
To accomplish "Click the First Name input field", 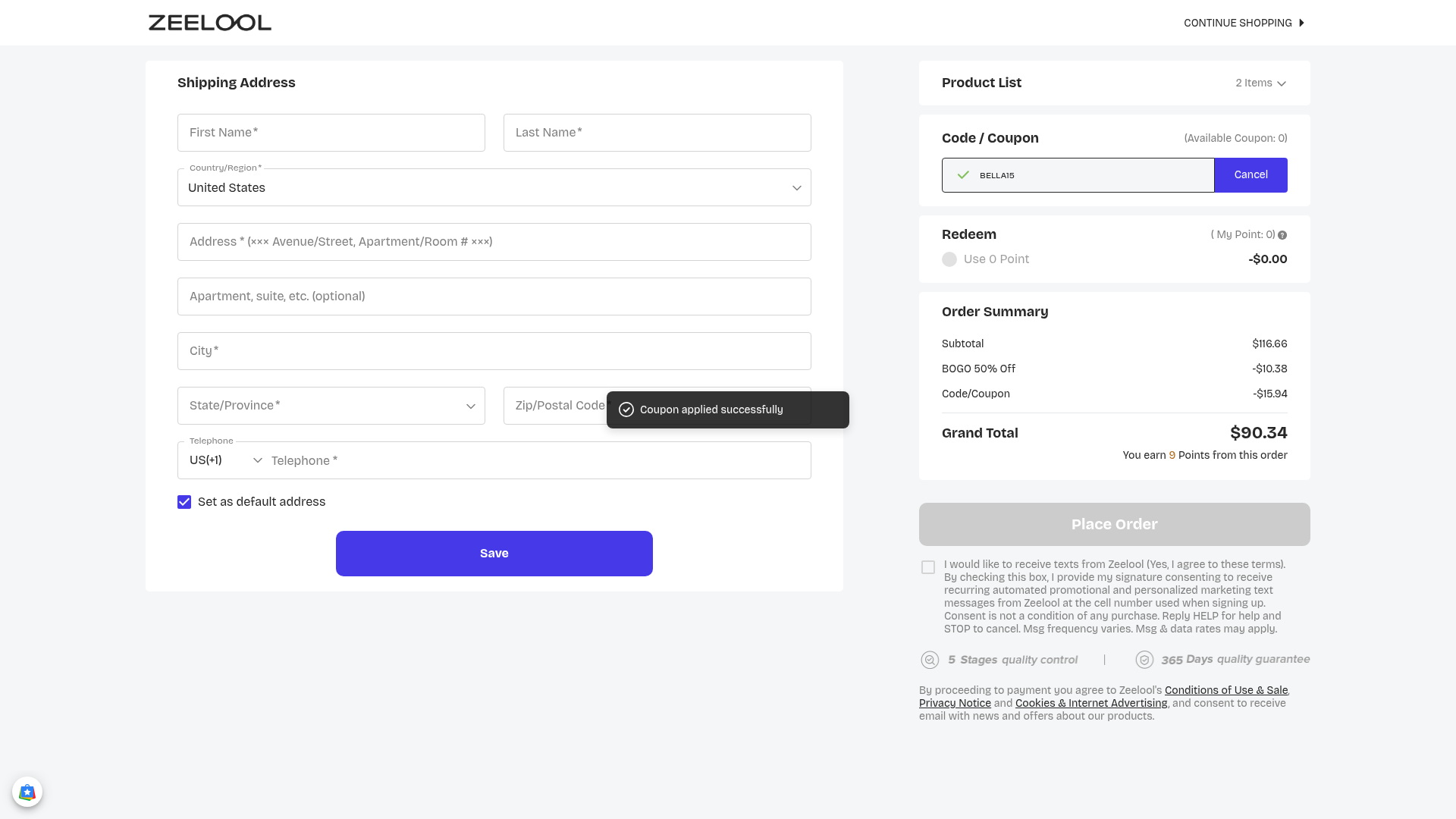I will pos(331,133).
